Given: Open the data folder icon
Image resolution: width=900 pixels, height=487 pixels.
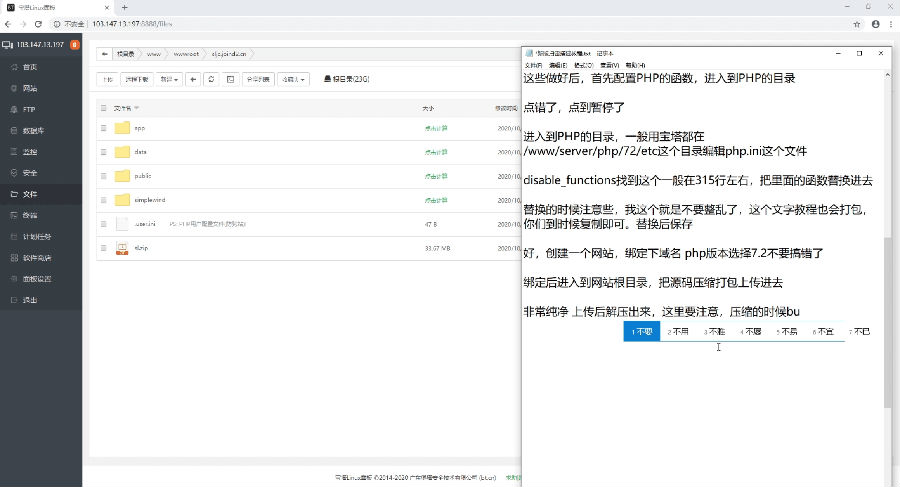Looking at the screenshot, I should coord(122,152).
